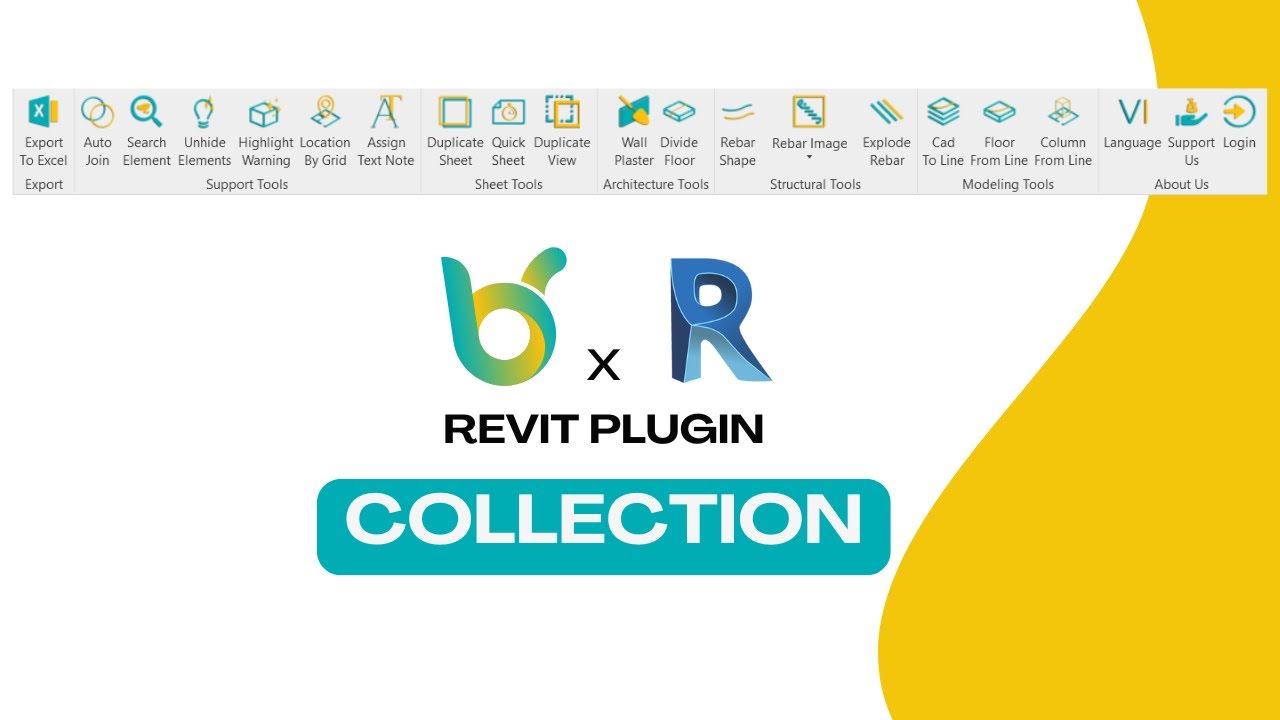This screenshot has width=1280, height=720.
Task: Activate the Quick Sheet tool
Action: (508, 130)
